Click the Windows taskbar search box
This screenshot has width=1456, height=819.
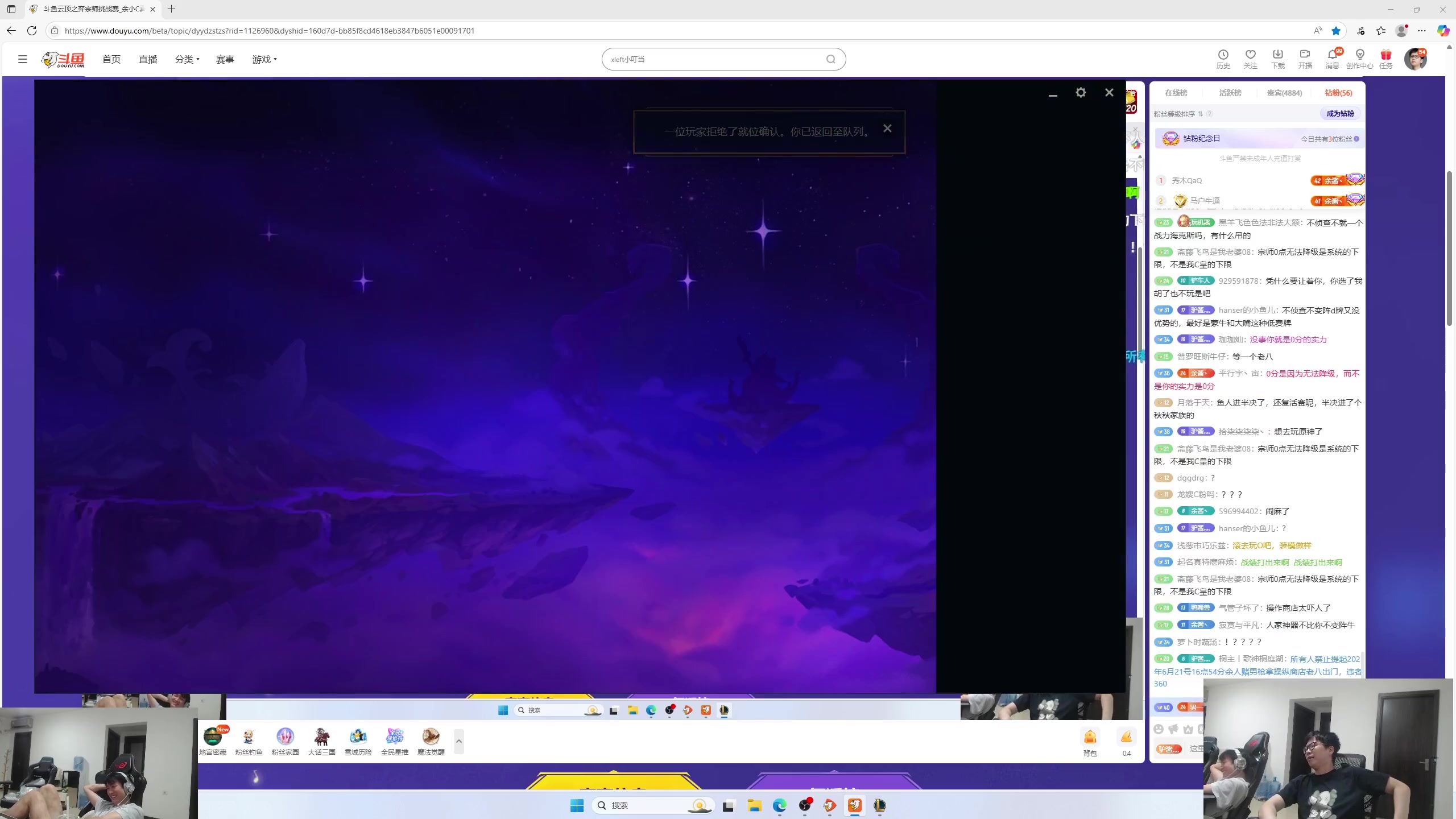653,805
